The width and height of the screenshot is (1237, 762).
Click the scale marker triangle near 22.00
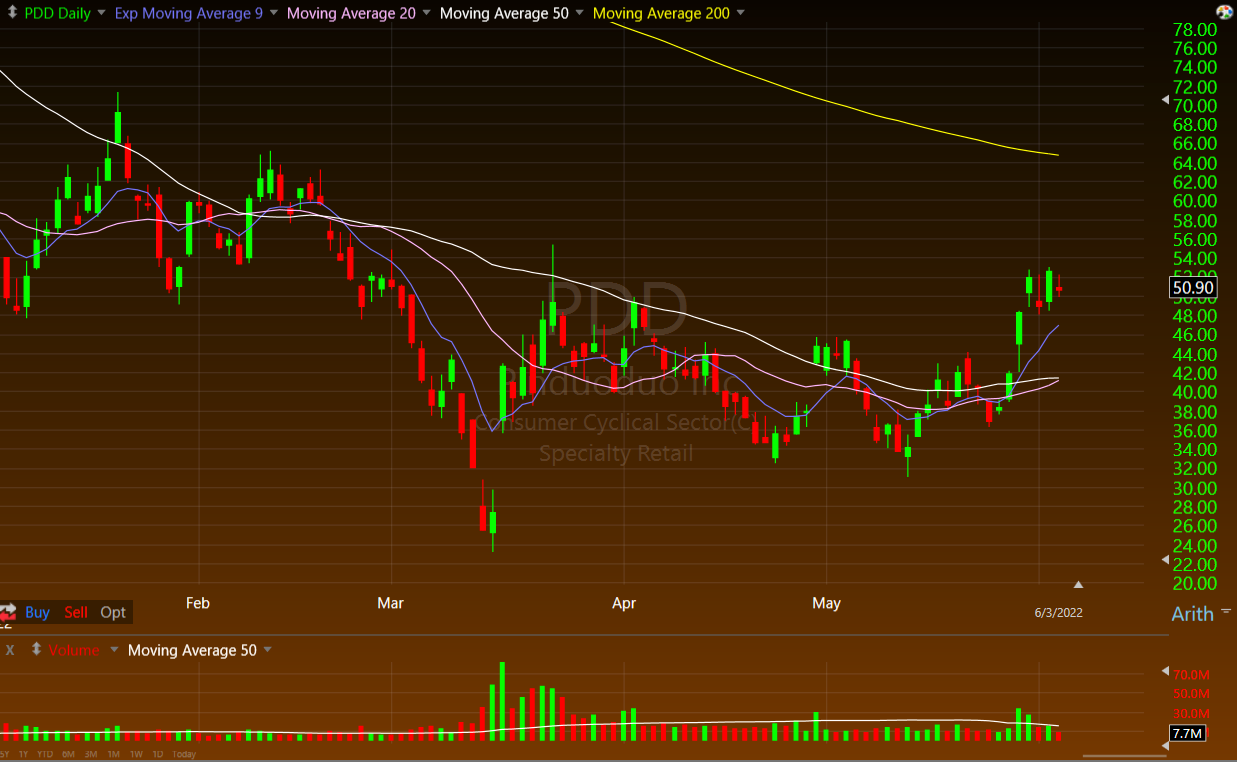(1165, 559)
